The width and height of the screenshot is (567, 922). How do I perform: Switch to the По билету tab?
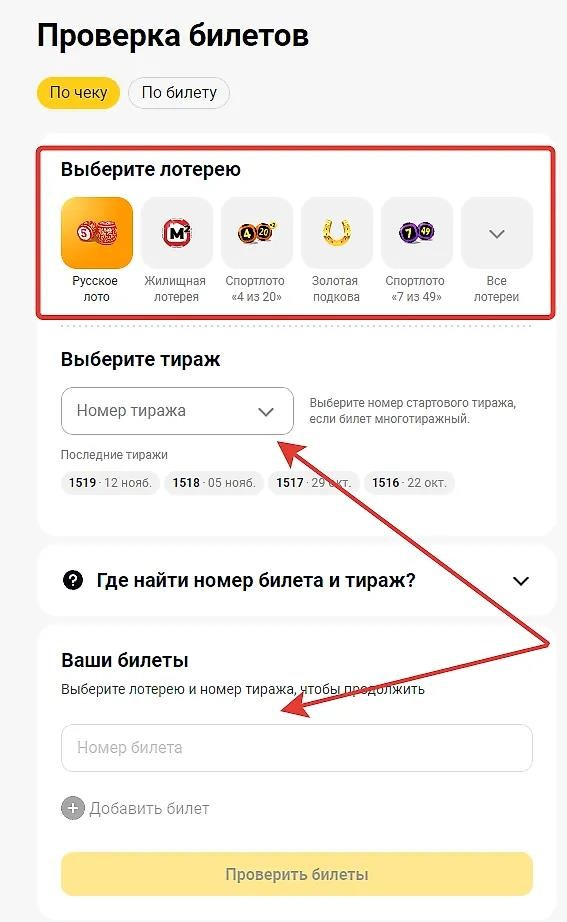point(179,93)
